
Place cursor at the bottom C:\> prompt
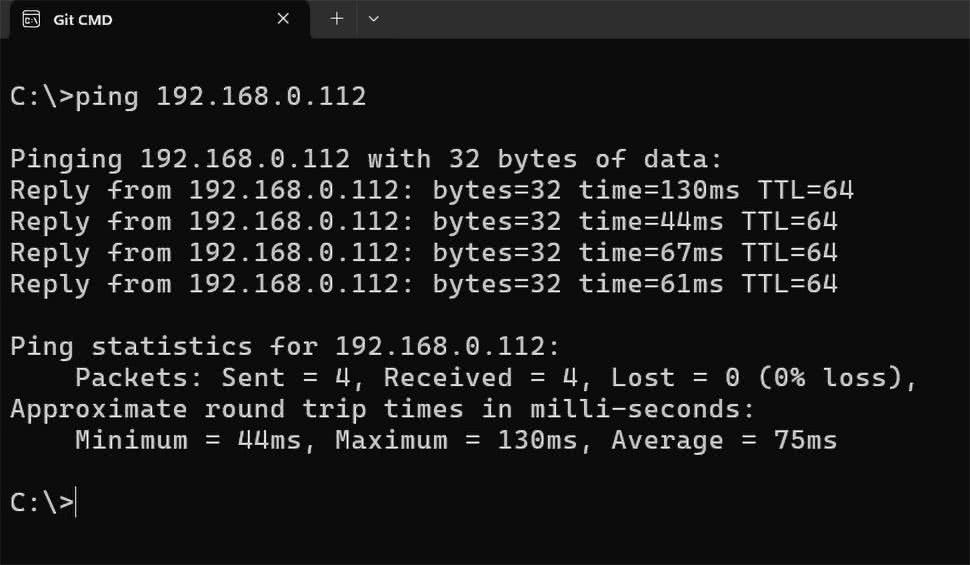click(76, 503)
